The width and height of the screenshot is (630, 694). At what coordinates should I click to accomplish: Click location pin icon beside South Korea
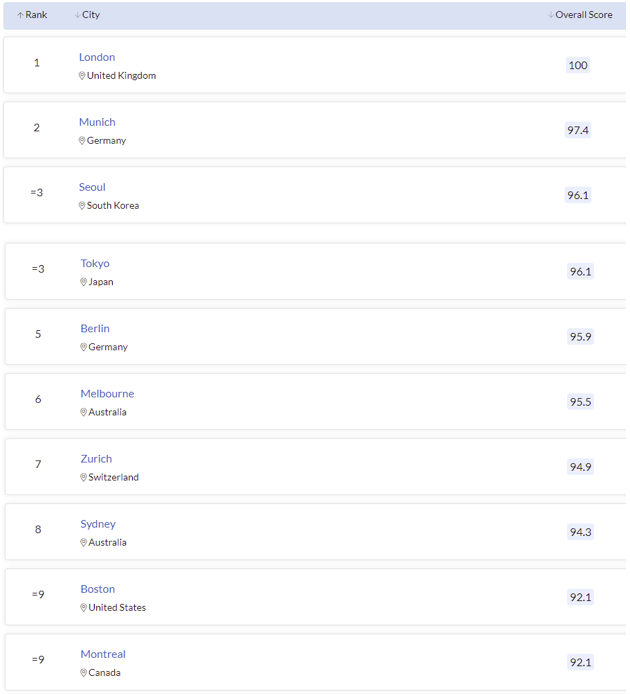pos(82,206)
